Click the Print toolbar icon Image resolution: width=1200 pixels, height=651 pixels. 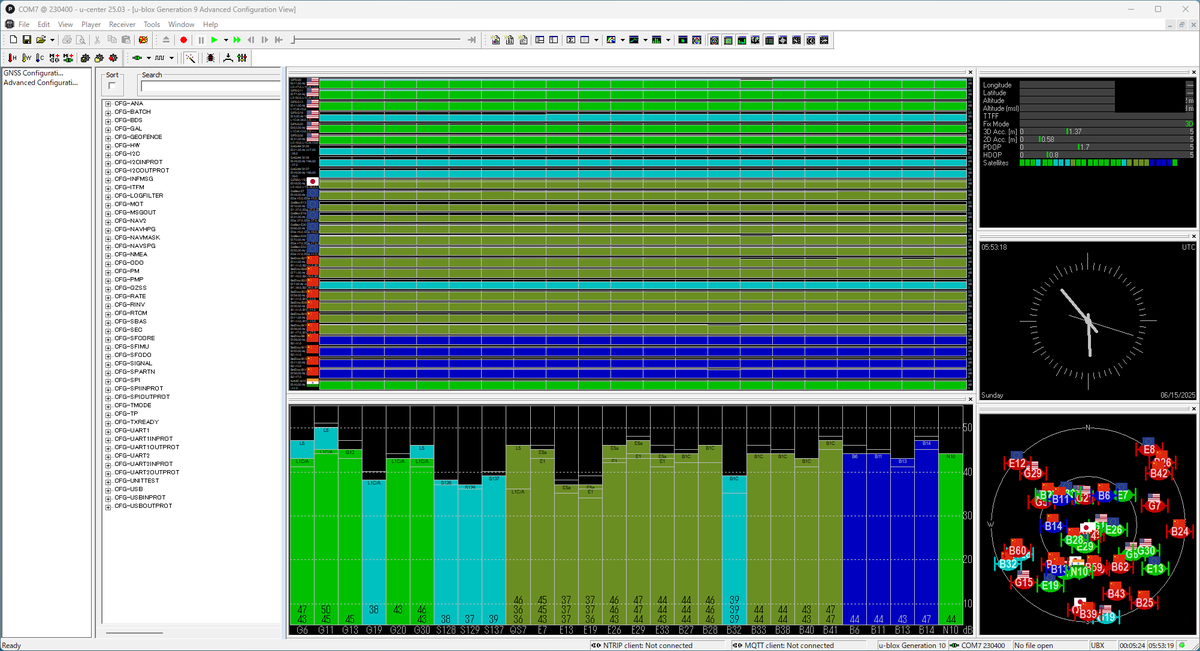click(x=67, y=40)
